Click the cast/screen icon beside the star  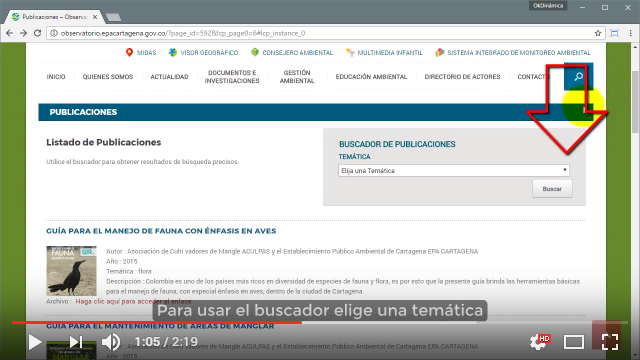pos(614,33)
